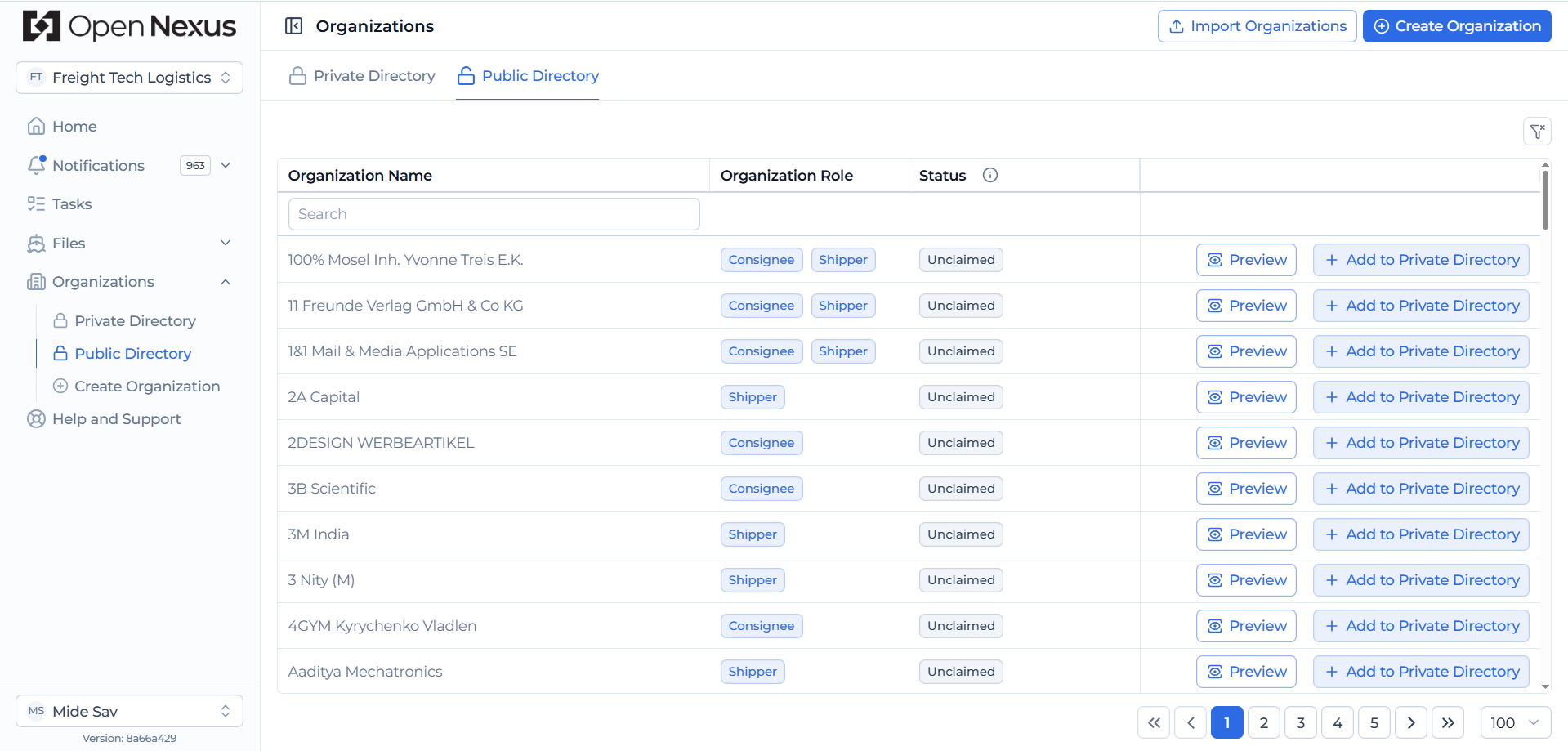Click the Home sidebar icon
This screenshot has height=751, width=1568.
36,126
